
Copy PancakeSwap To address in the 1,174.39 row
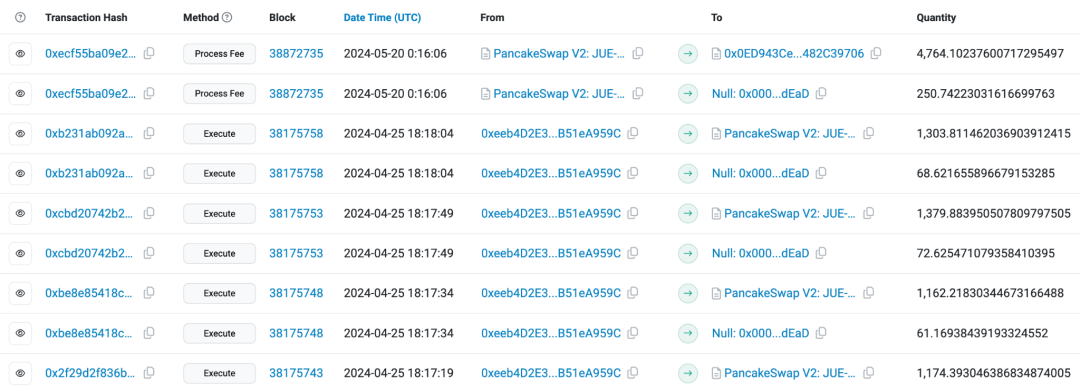point(869,373)
